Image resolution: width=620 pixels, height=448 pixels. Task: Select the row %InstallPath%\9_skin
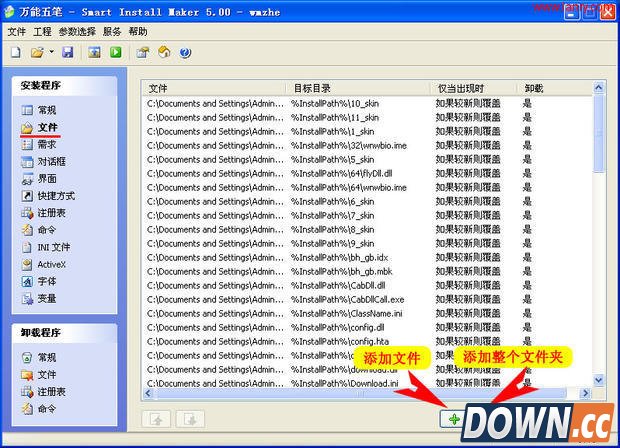(x=368, y=244)
